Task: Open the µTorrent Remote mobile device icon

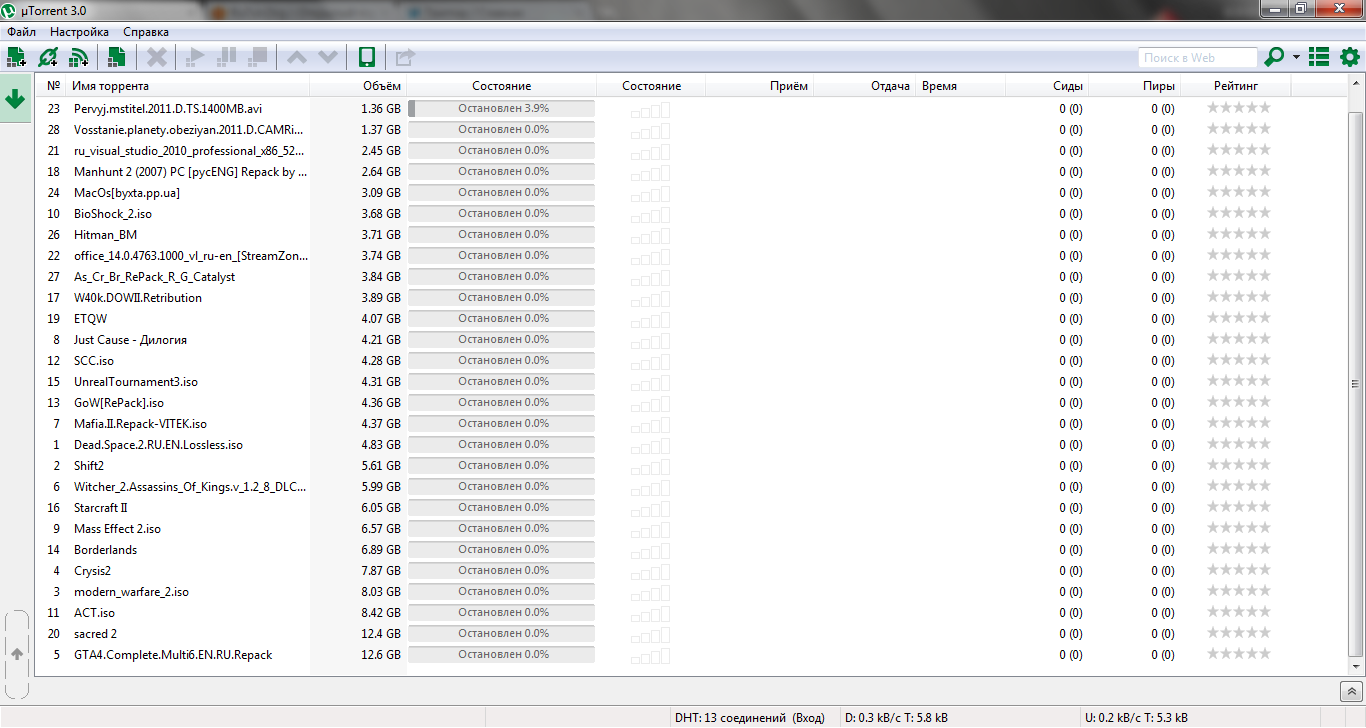Action: [367, 57]
